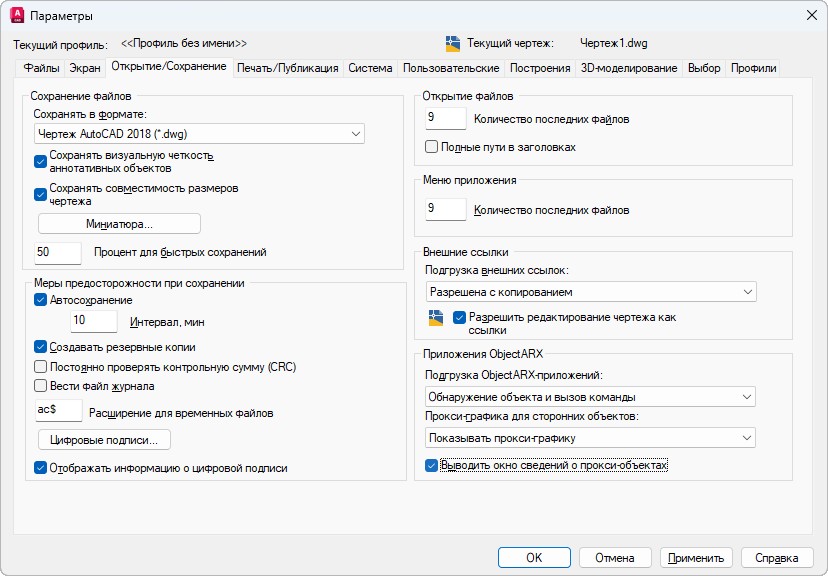Enable Вести файл журнала option
828x576 pixels.
(x=41, y=385)
